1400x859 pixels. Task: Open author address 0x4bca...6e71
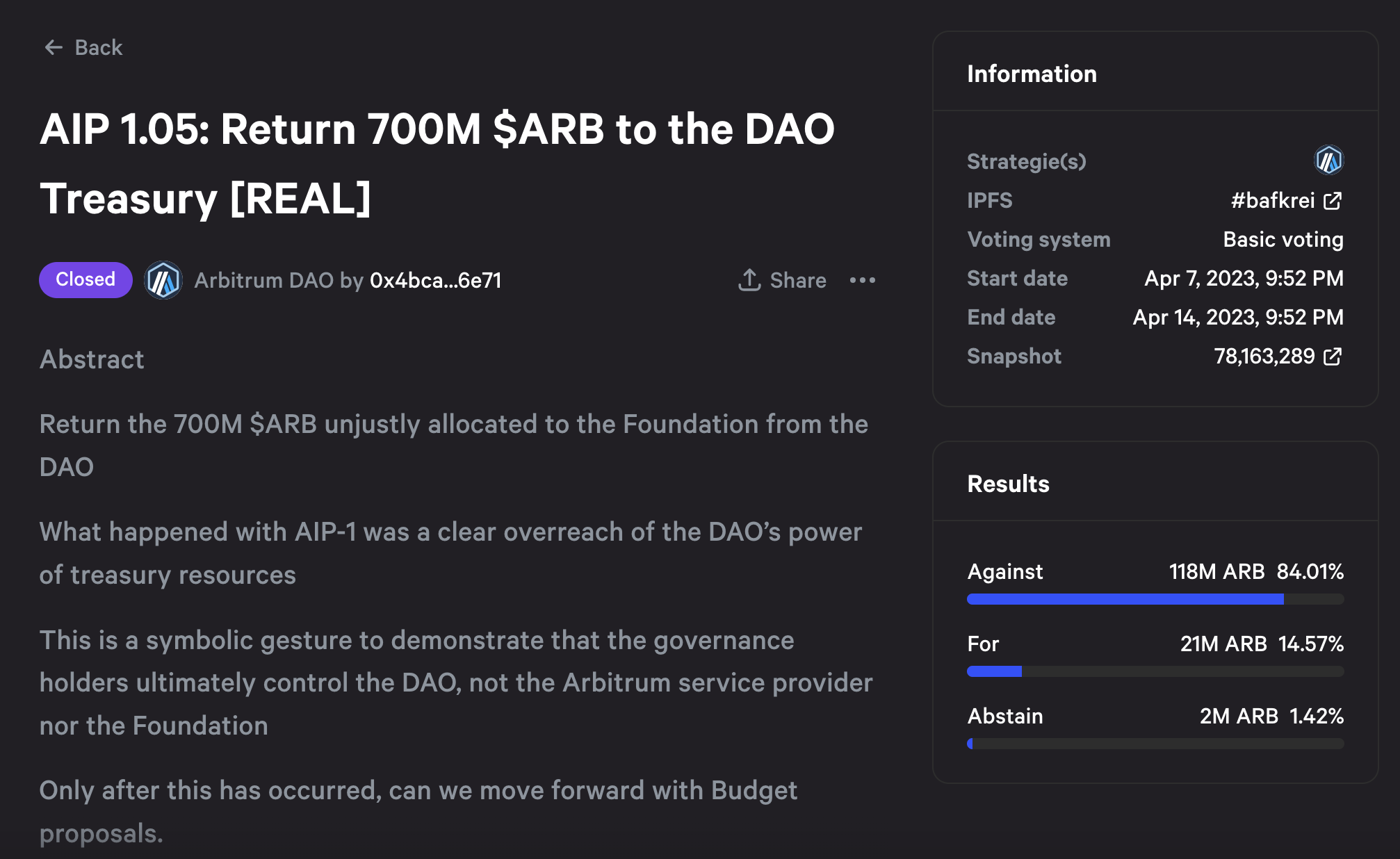tap(435, 280)
